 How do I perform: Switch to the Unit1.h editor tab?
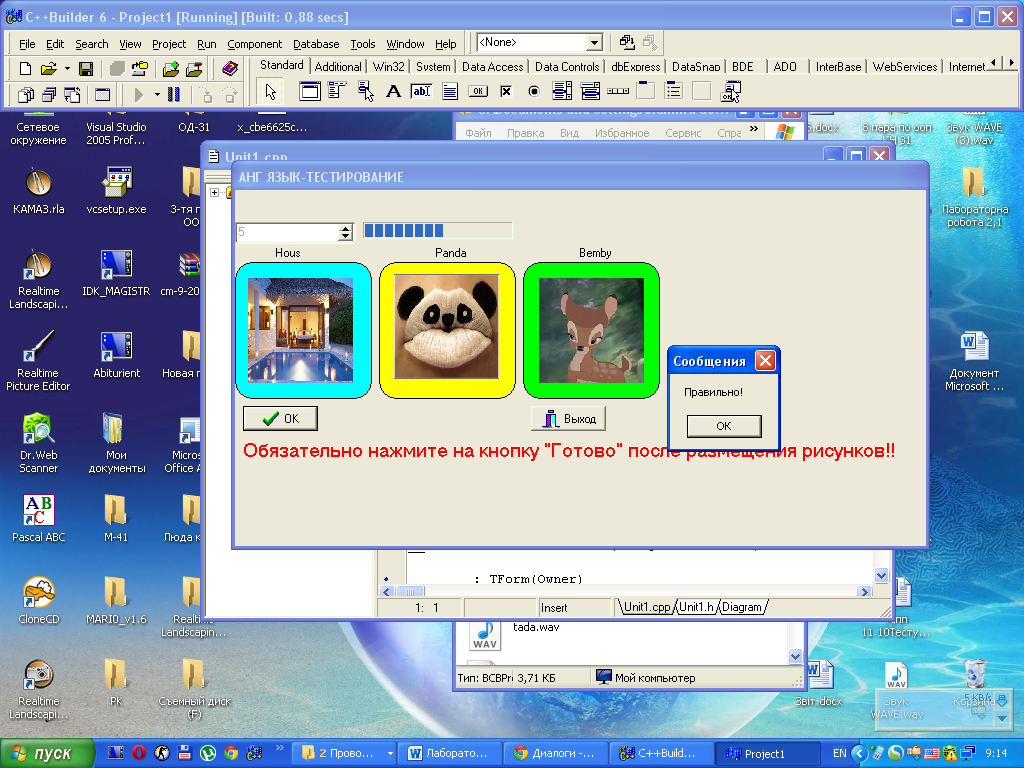click(x=696, y=607)
